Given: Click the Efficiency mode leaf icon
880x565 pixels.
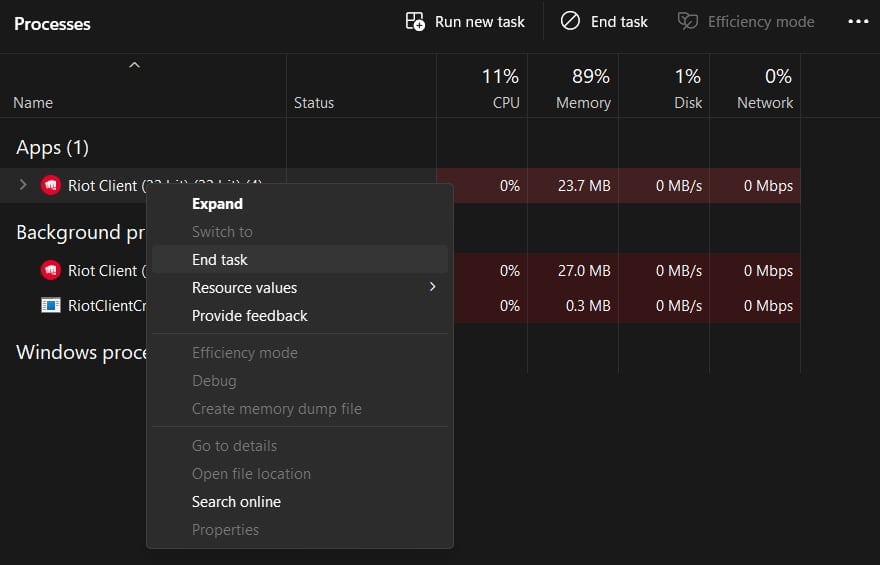Looking at the screenshot, I should (687, 21).
